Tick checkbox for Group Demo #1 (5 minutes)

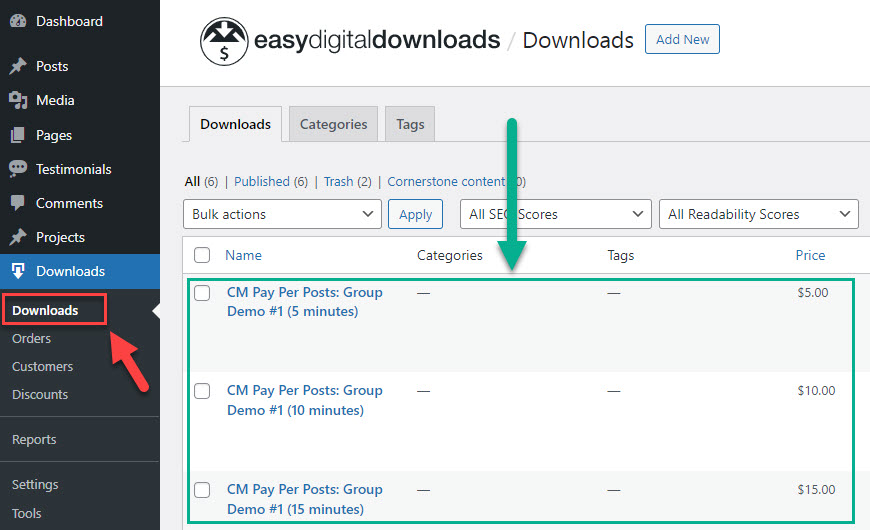(202, 292)
